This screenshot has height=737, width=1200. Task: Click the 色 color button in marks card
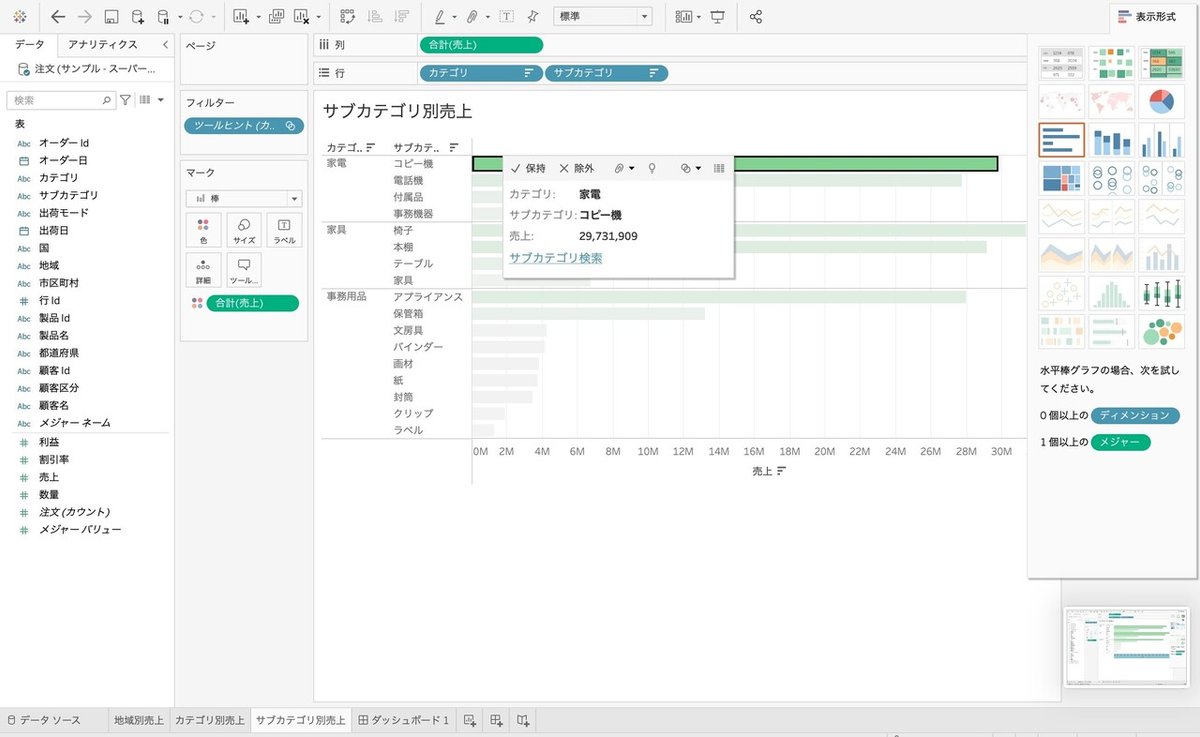203,230
